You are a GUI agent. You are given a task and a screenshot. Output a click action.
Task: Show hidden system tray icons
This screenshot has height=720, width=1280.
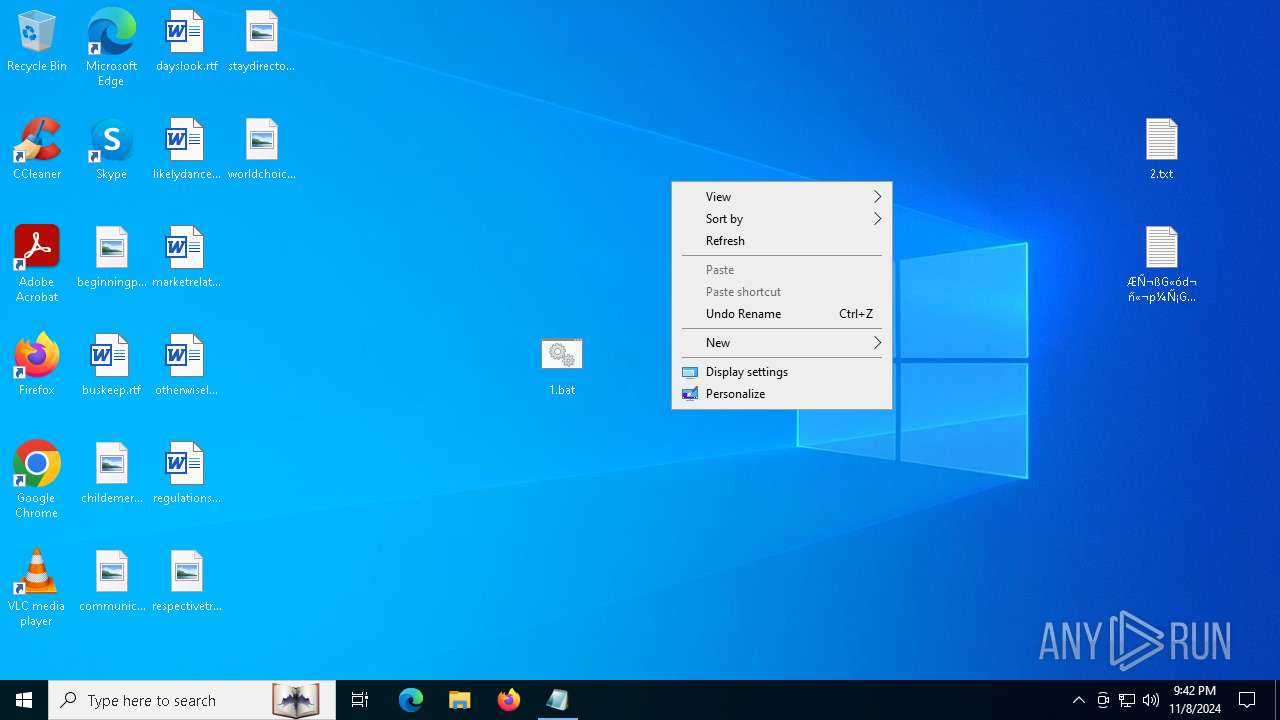point(1078,700)
